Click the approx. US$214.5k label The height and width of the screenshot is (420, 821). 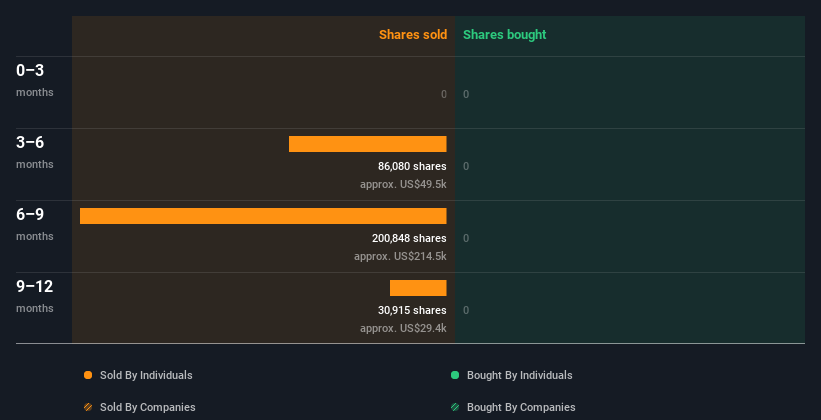click(x=400, y=257)
